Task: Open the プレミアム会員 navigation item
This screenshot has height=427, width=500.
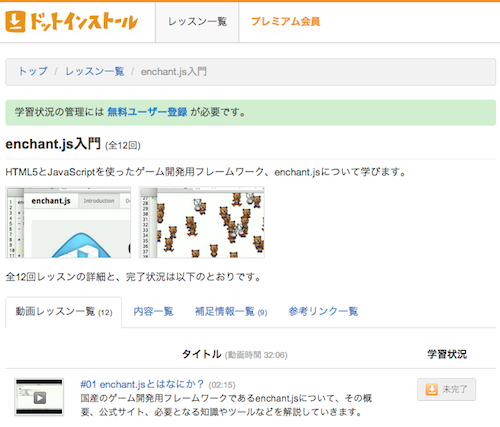Action: (285, 22)
